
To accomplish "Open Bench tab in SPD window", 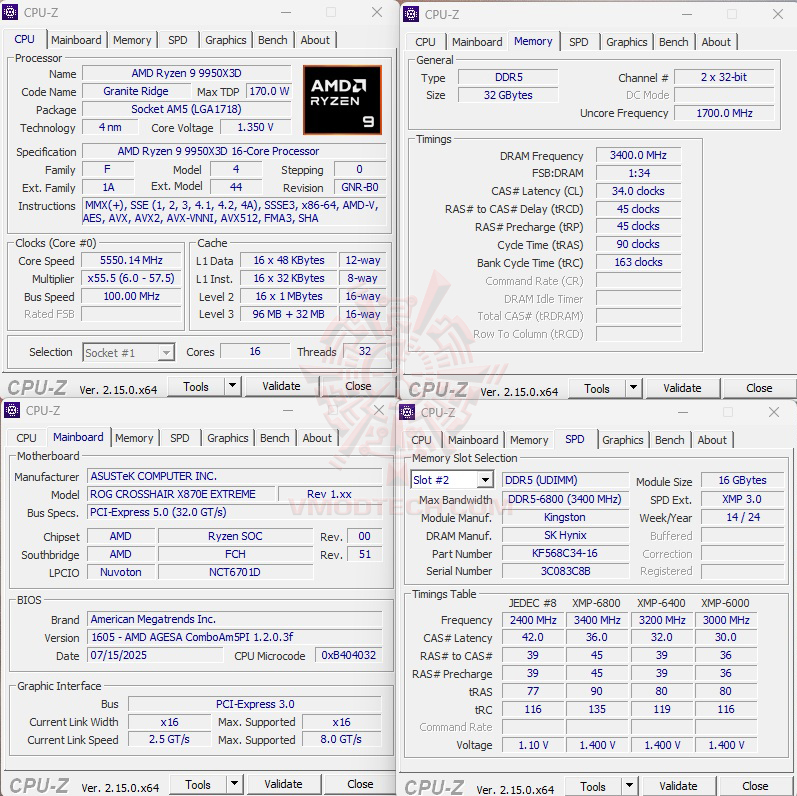I will click(669, 440).
